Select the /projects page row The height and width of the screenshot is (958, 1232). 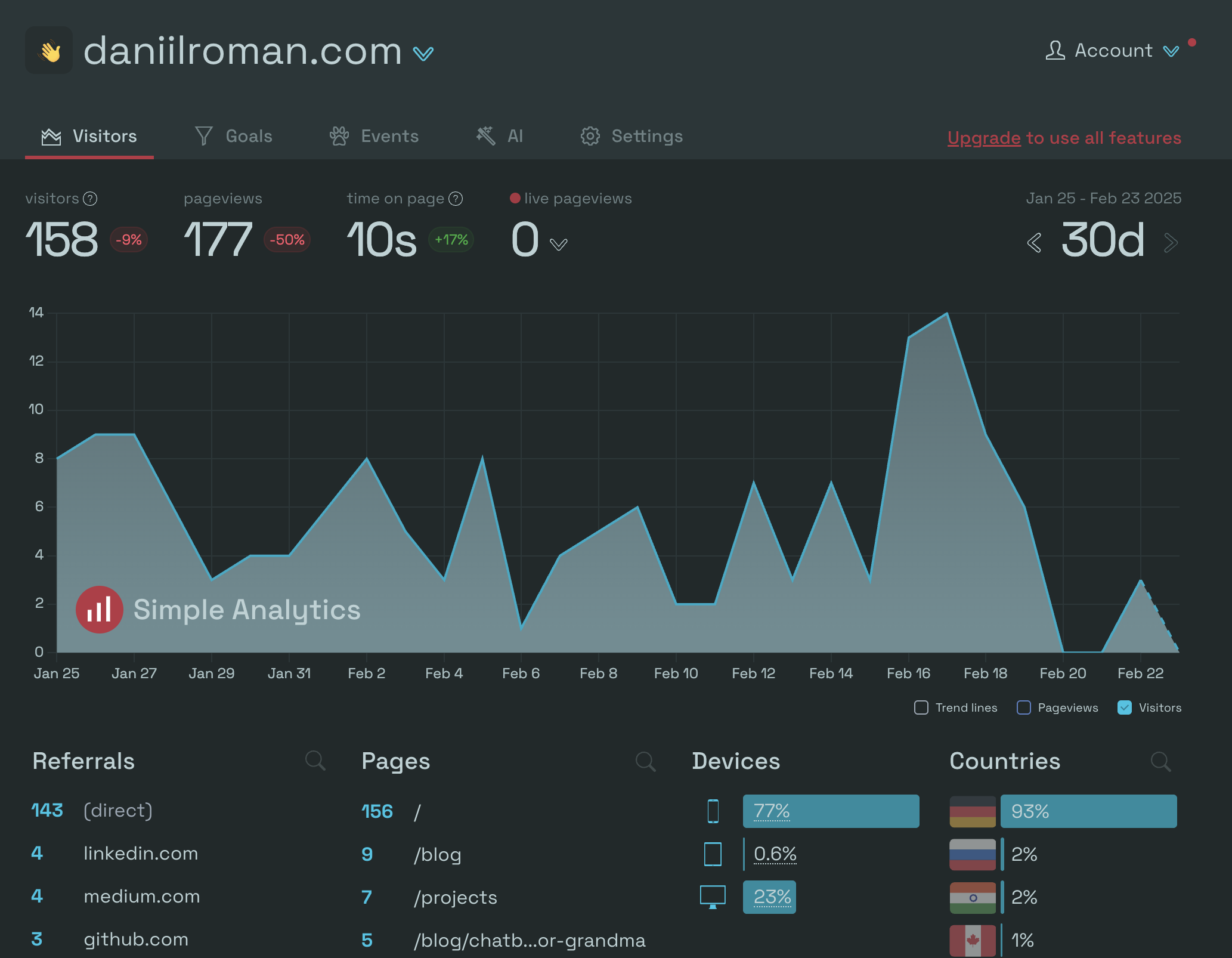509,897
